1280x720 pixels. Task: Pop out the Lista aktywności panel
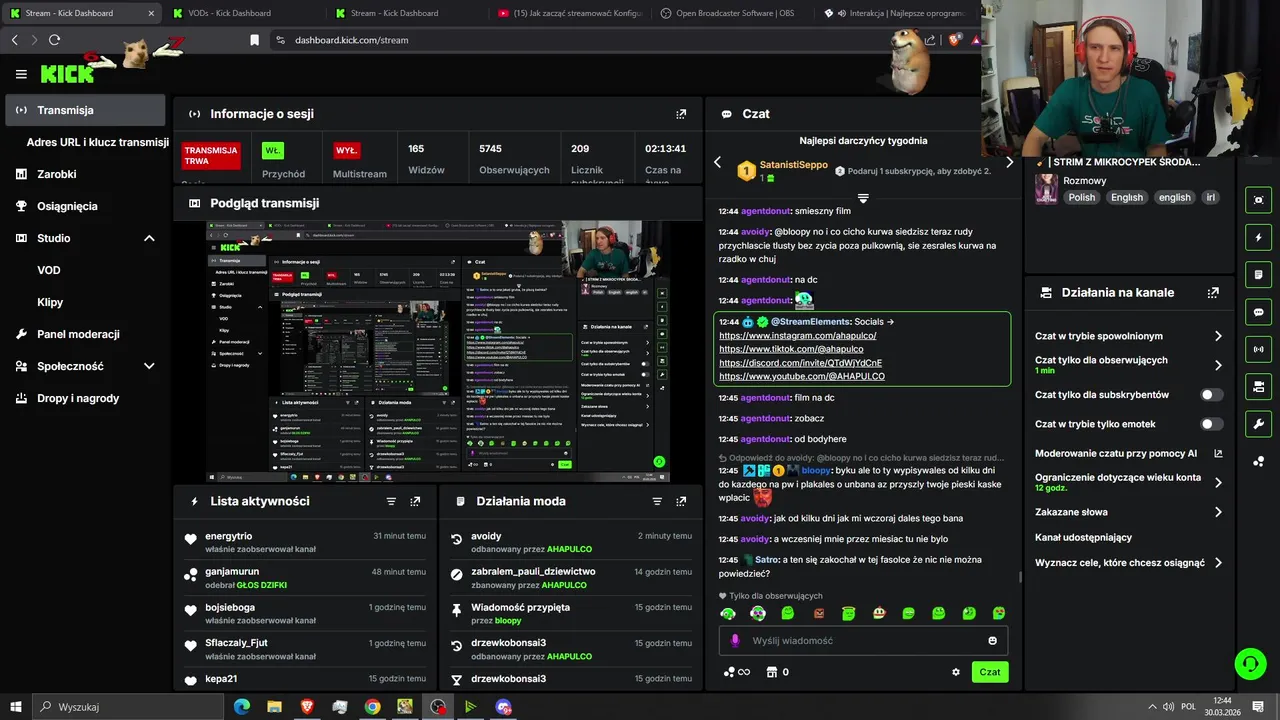[415, 501]
